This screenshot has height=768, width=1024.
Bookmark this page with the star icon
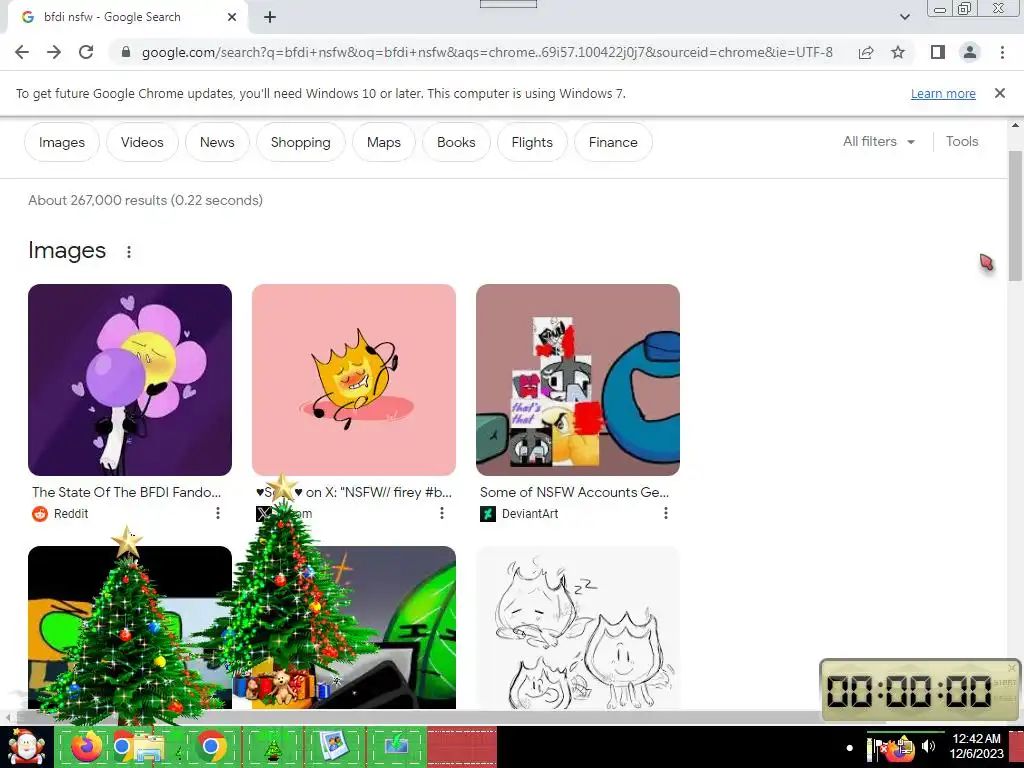[898, 52]
